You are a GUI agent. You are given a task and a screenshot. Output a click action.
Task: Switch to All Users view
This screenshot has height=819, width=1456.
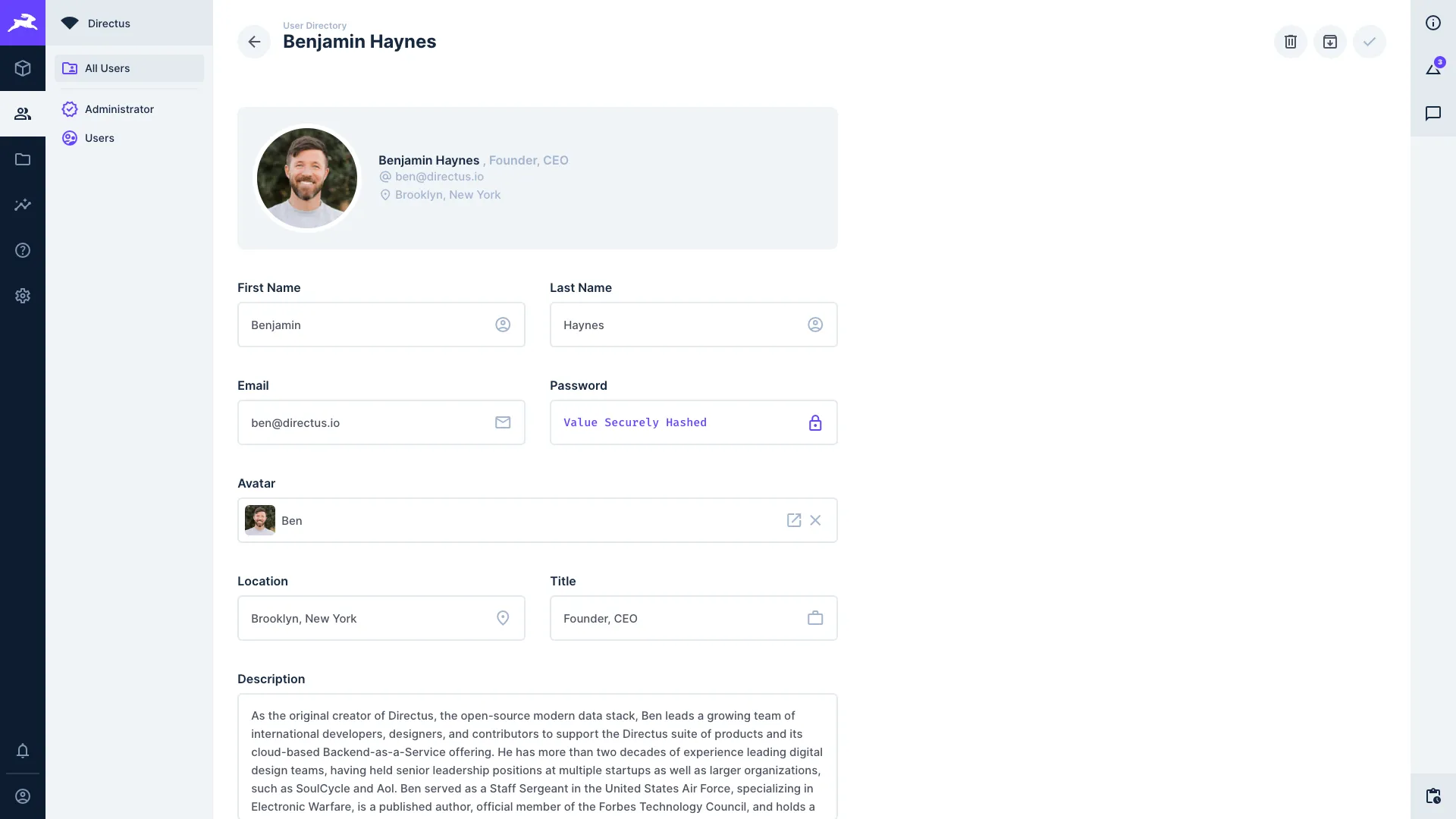(107, 67)
